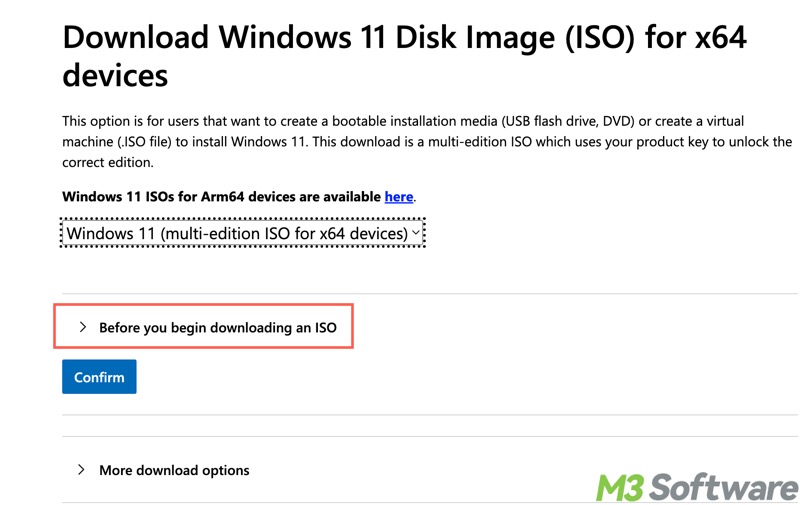Follow the "here" link for Arm64 ISOs
Screen dimensions: 800x505
point(399,197)
